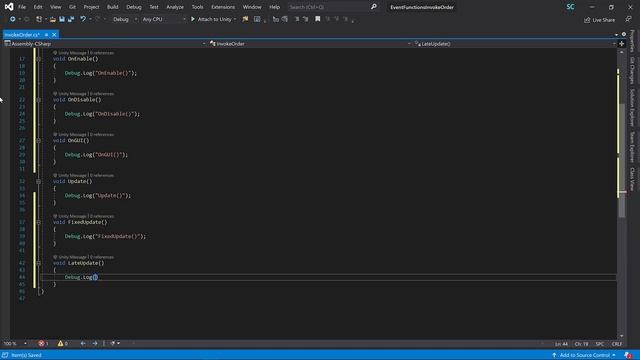640x360 pixels.
Task: Click the feedback icon beside Live Share
Action: (x=628, y=20)
